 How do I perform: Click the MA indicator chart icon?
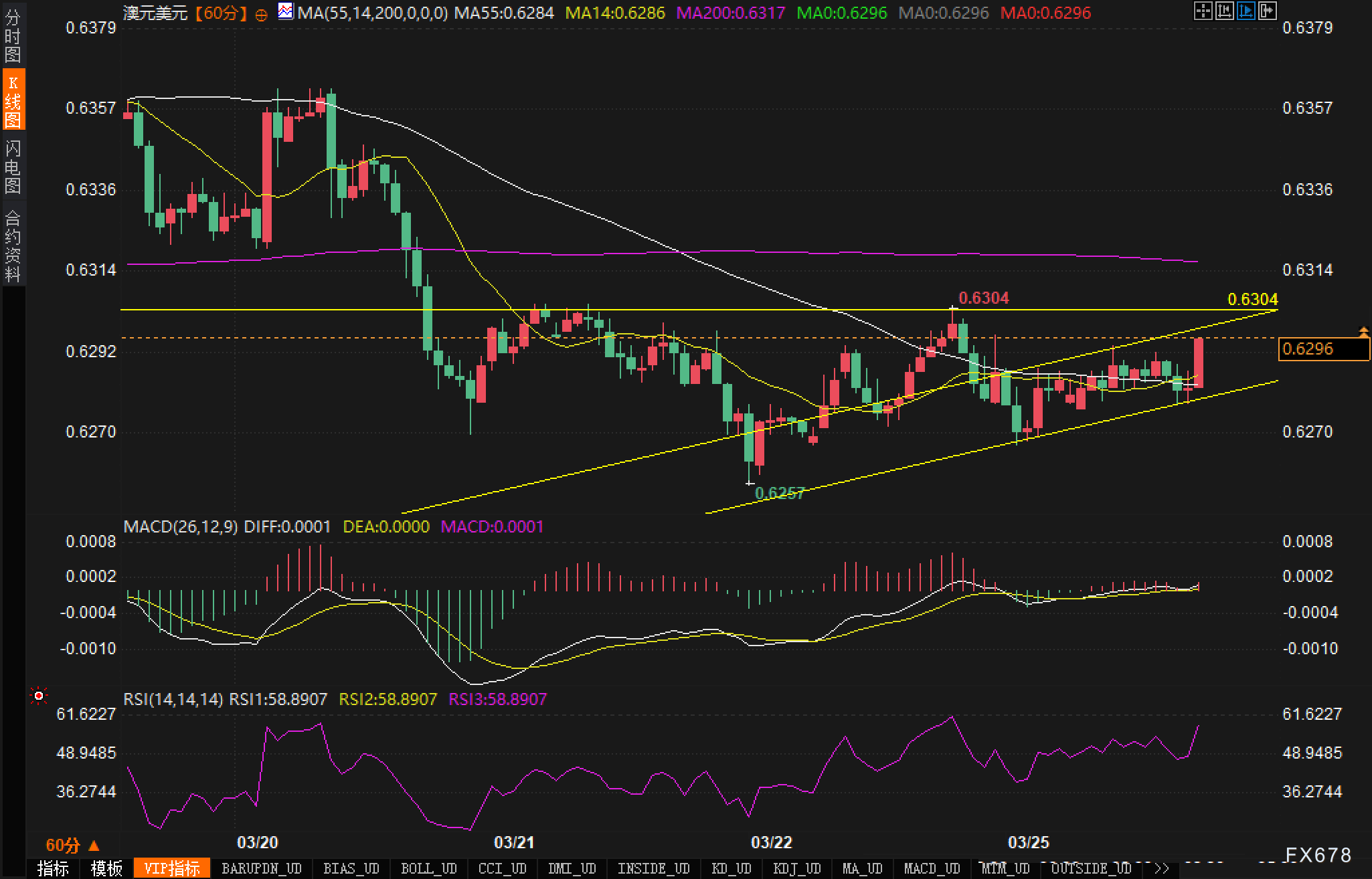[x=286, y=11]
